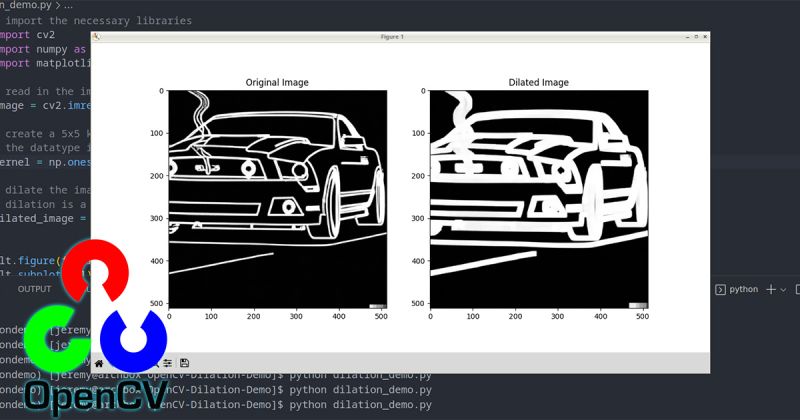Click the 'cv2.imre' code line
The image size is (800, 420).
click(45, 106)
